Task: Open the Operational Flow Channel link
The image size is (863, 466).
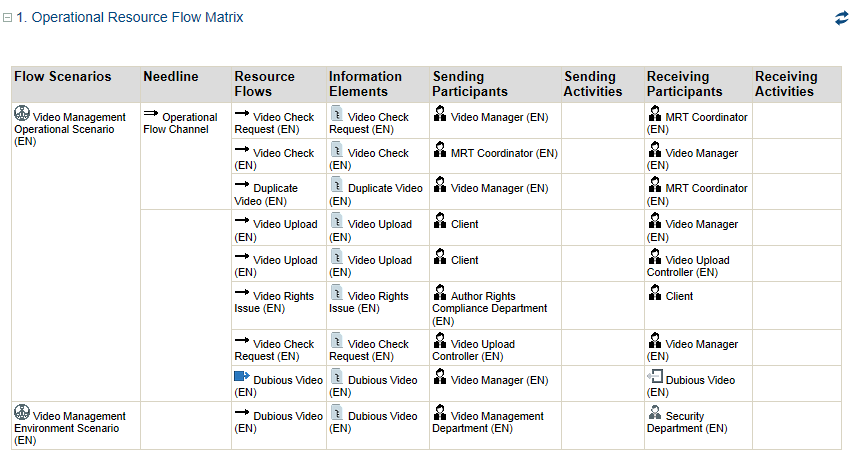Action: tap(180, 123)
